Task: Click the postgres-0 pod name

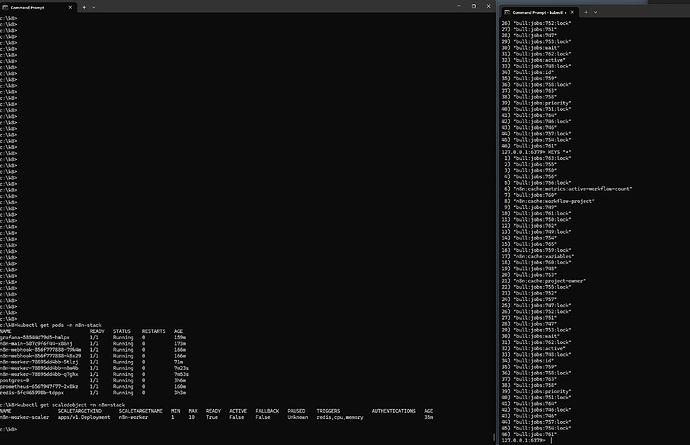Action: (15, 380)
